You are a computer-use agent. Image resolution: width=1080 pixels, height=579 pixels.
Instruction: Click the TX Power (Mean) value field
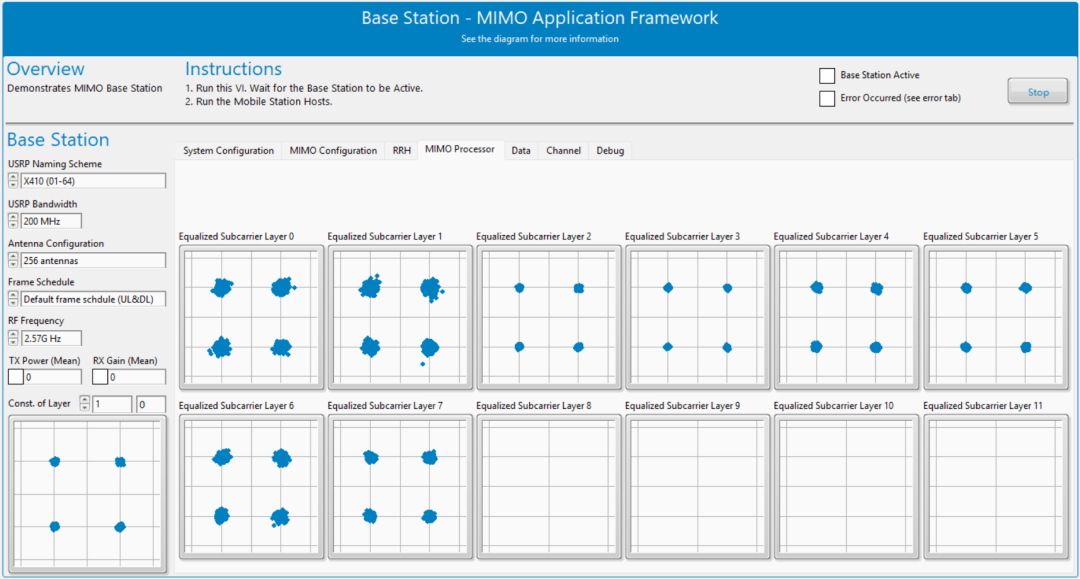pos(52,377)
